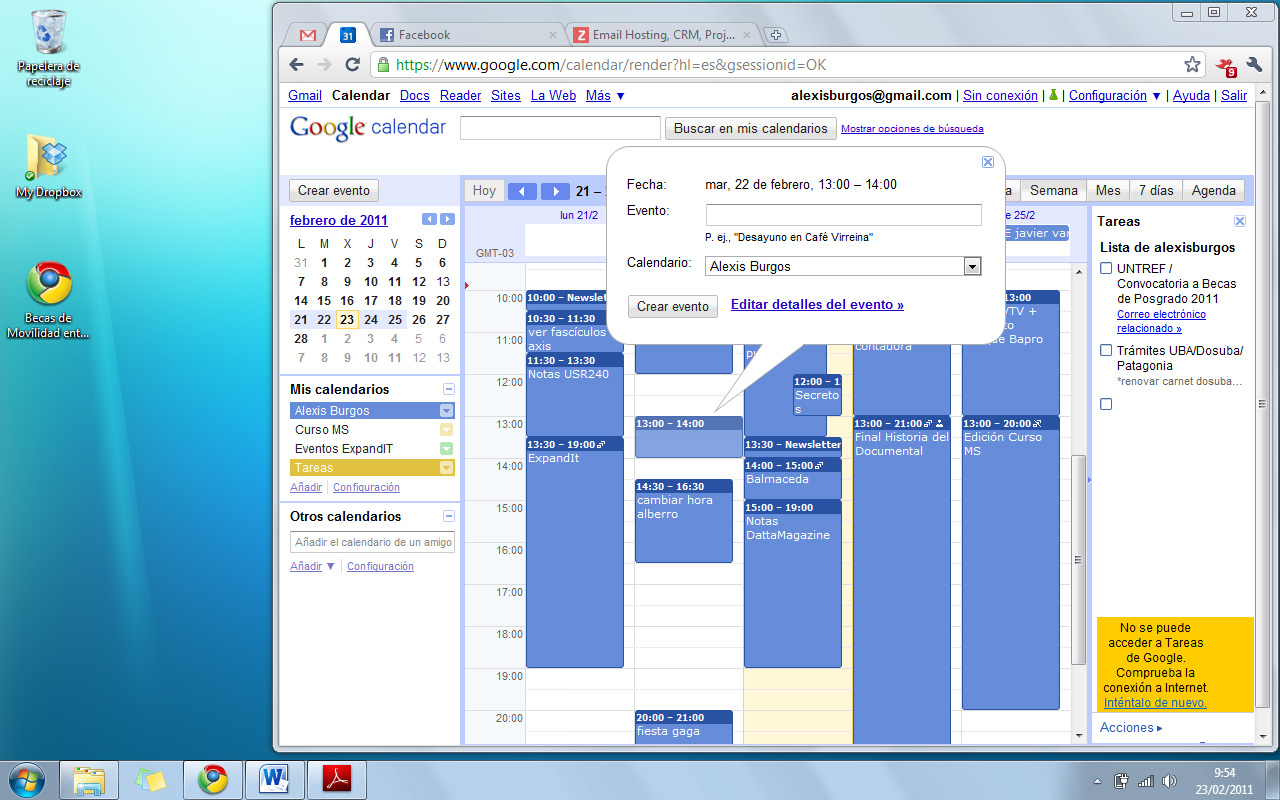This screenshot has width=1280, height=800.
Task: Click the green Labs flask icon
Action: pyautogui.click(x=1052, y=96)
